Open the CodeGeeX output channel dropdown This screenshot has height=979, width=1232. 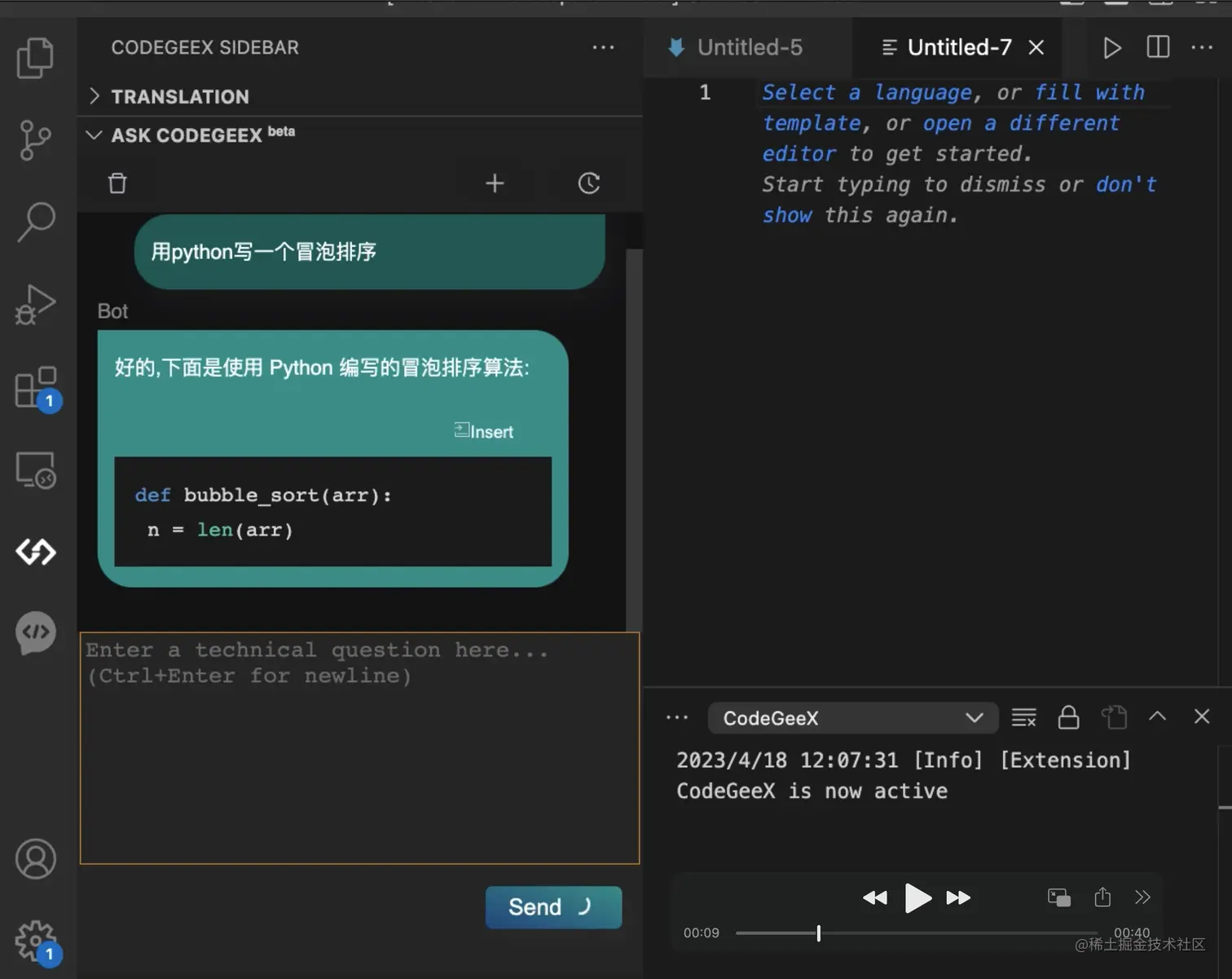pos(974,717)
